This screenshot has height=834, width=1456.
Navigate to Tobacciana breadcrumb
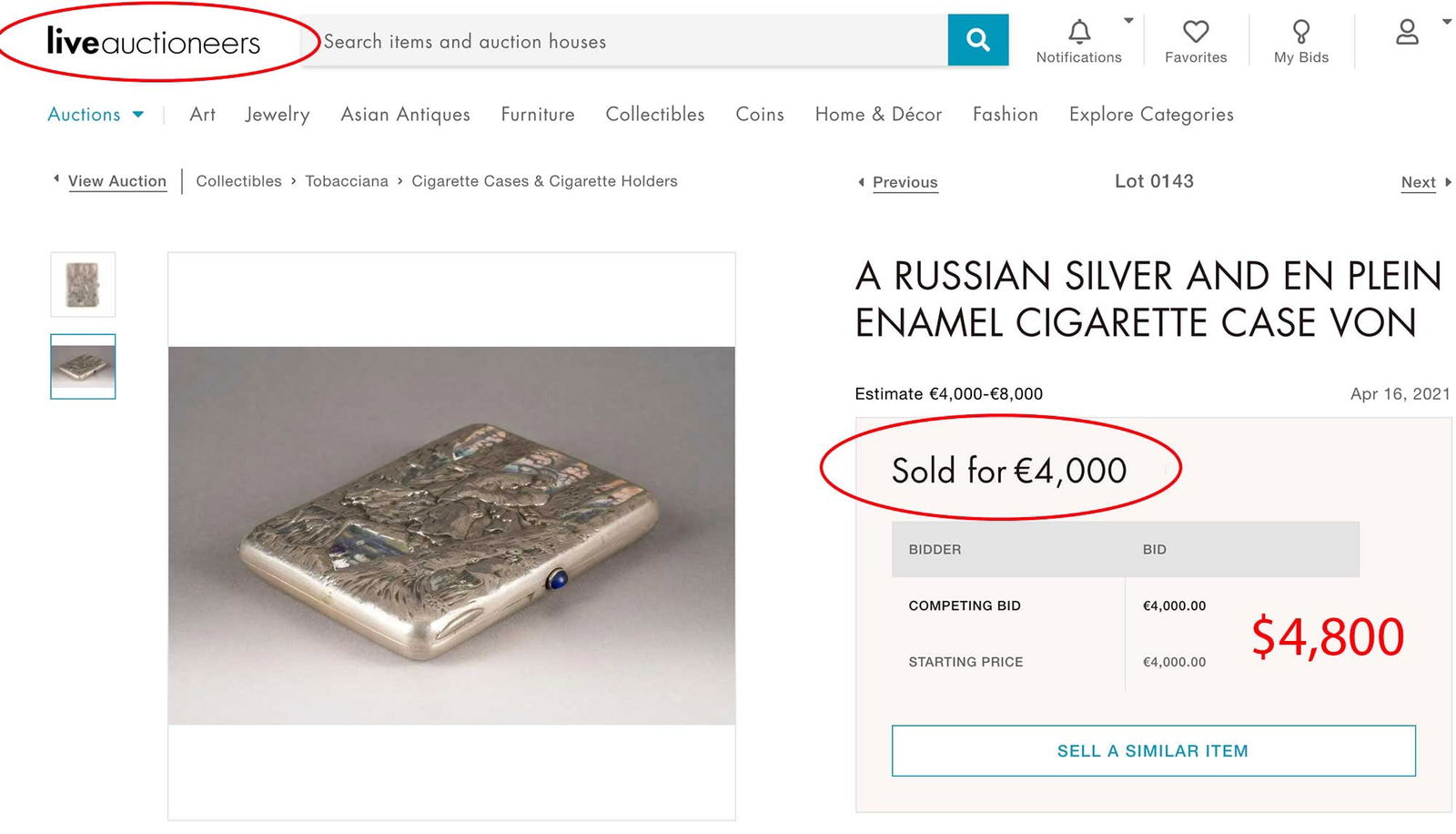point(347,181)
